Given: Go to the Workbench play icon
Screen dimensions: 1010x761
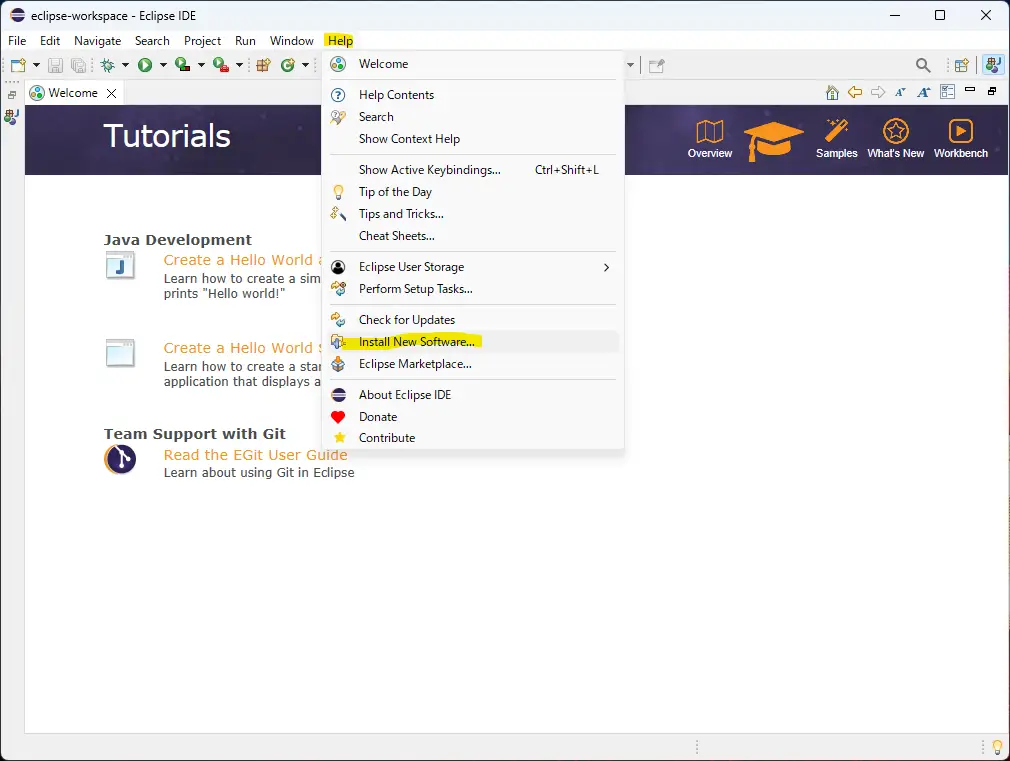Looking at the screenshot, I should (x=960, y=139).
